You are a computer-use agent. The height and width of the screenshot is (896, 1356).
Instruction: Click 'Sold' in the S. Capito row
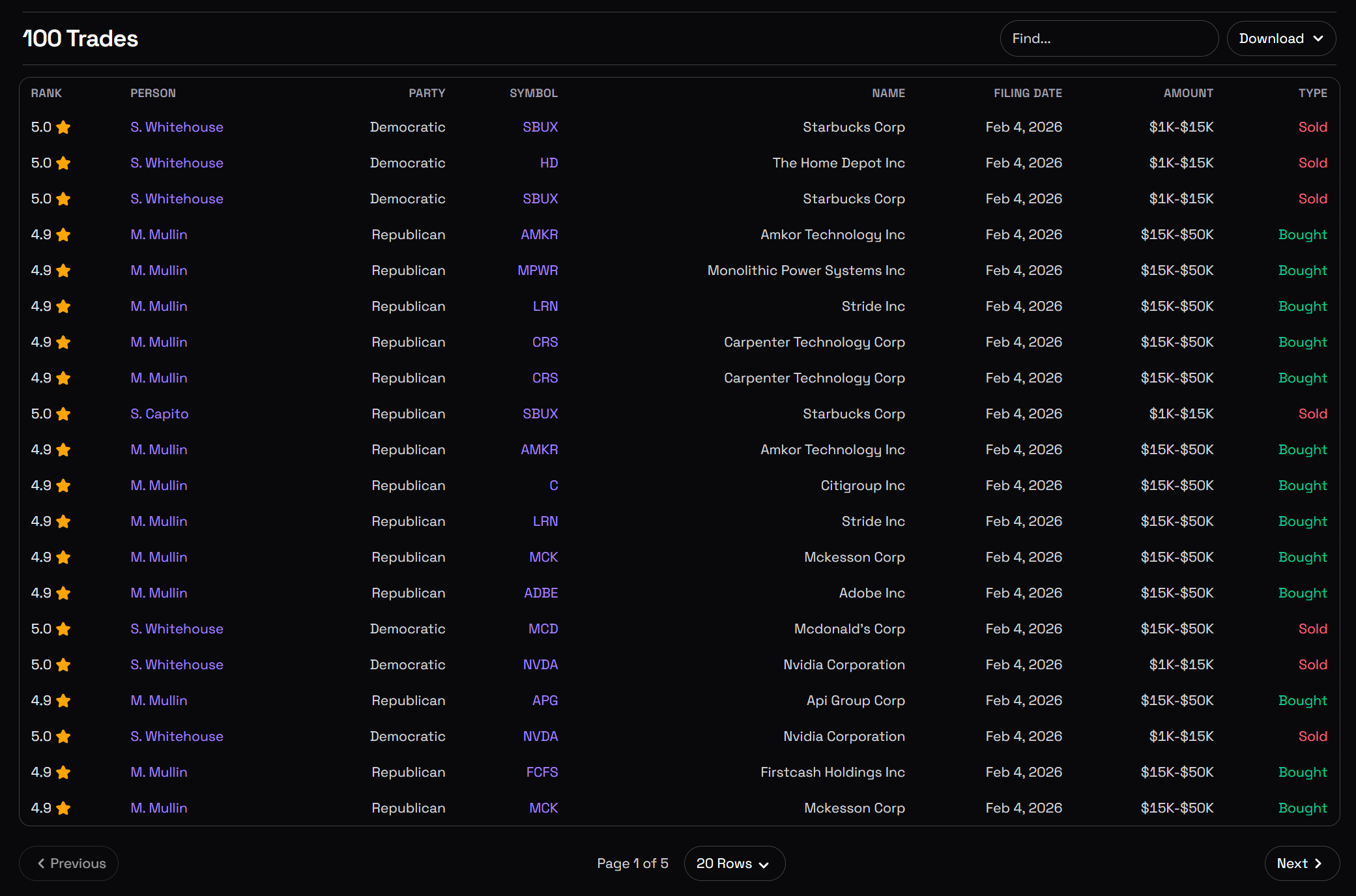pos(1312,414)
